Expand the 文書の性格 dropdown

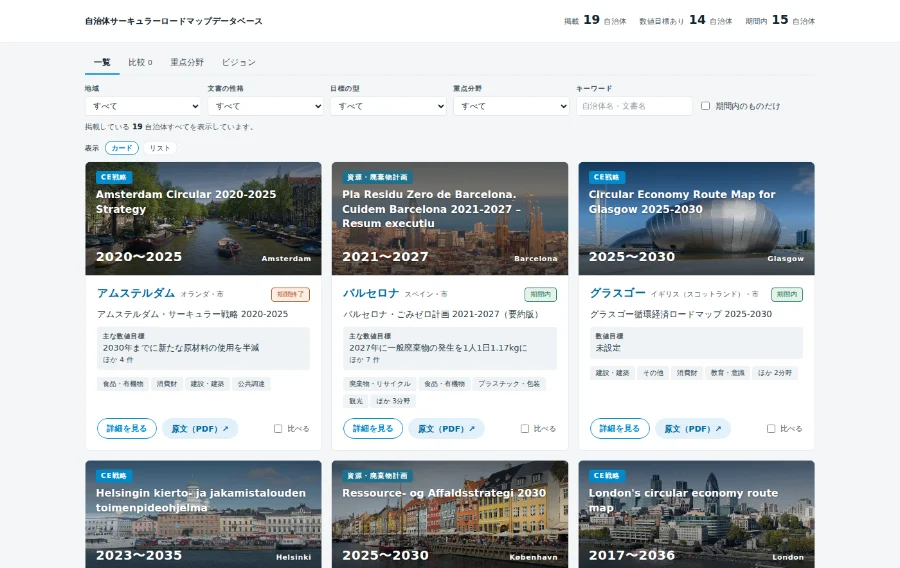point(266,106)
